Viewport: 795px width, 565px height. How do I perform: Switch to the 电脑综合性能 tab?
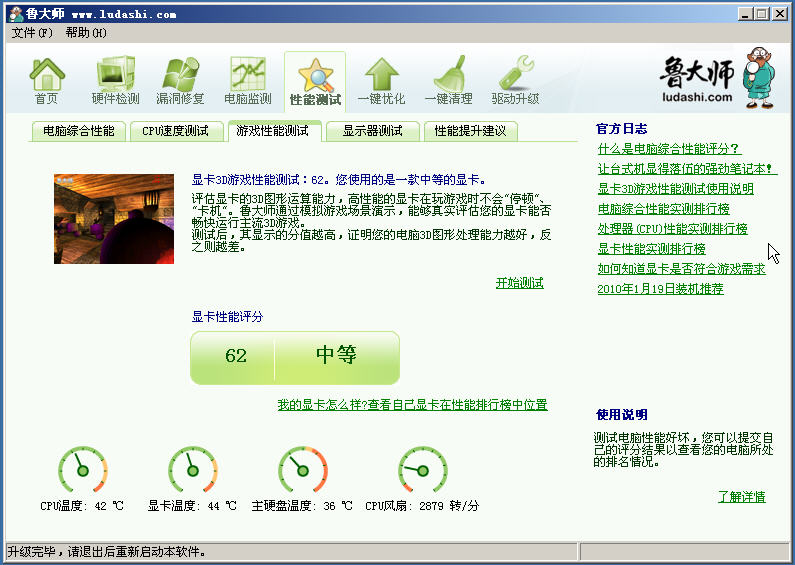point(79,131)
